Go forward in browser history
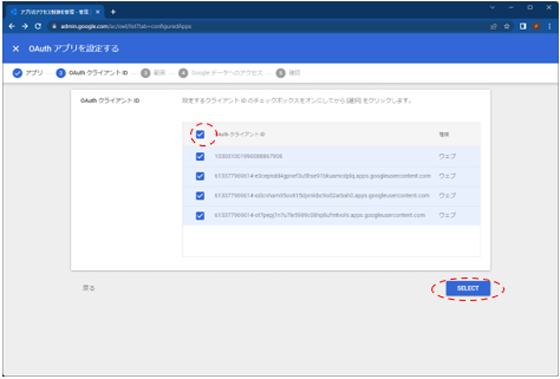Screen dimensions: 560x379 coord(25,26)
